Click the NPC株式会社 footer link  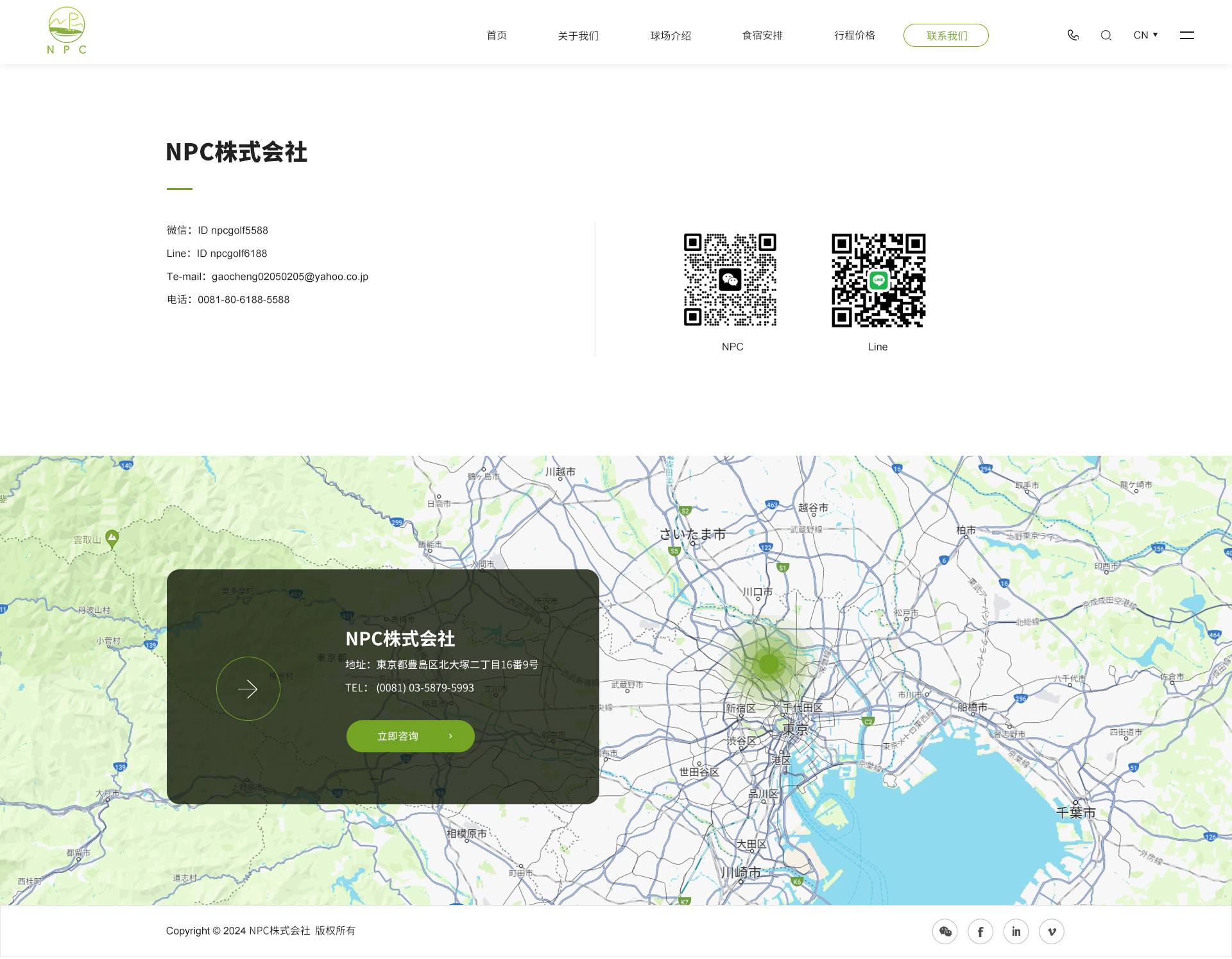click(x=280, y=931)
